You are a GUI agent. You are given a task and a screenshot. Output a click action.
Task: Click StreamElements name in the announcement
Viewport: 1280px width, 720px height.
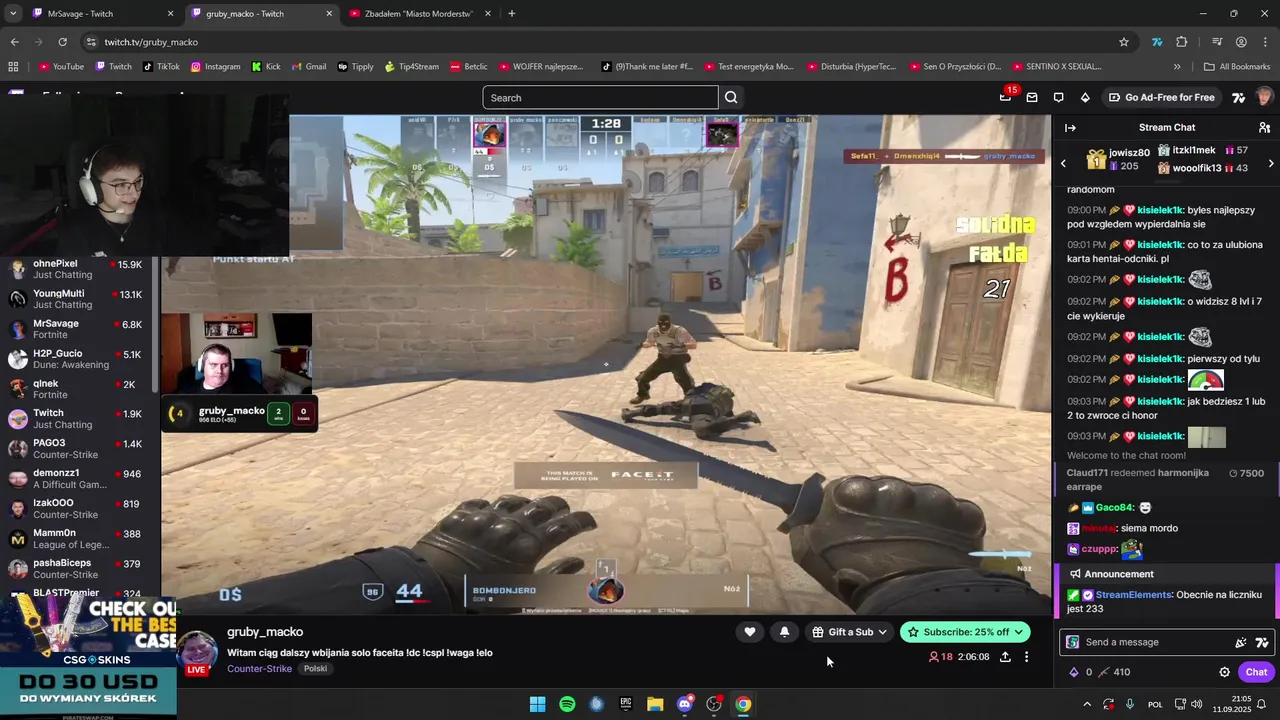coord(1134,595)
